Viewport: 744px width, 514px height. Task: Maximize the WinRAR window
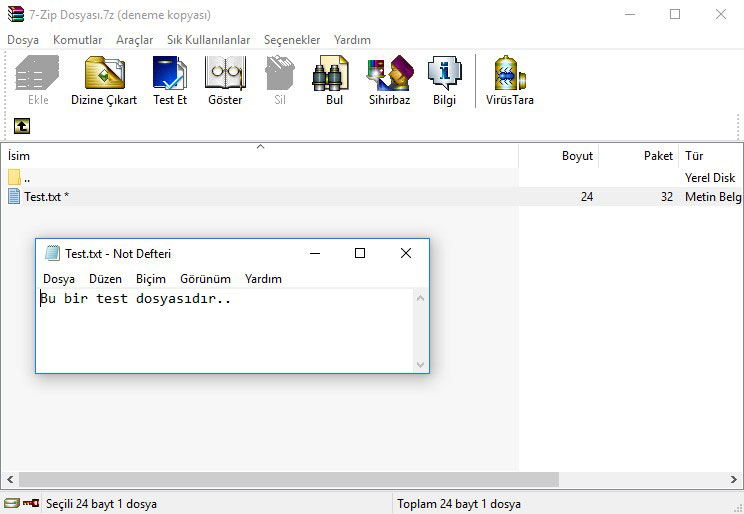click(675, 14)
